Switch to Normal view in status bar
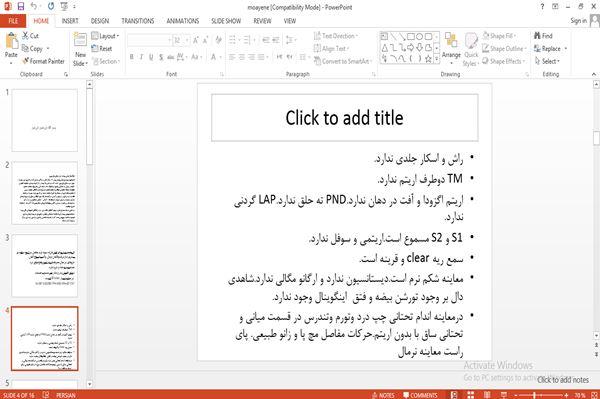Screen dimensions: 600x399 click(x=454, y=395)
